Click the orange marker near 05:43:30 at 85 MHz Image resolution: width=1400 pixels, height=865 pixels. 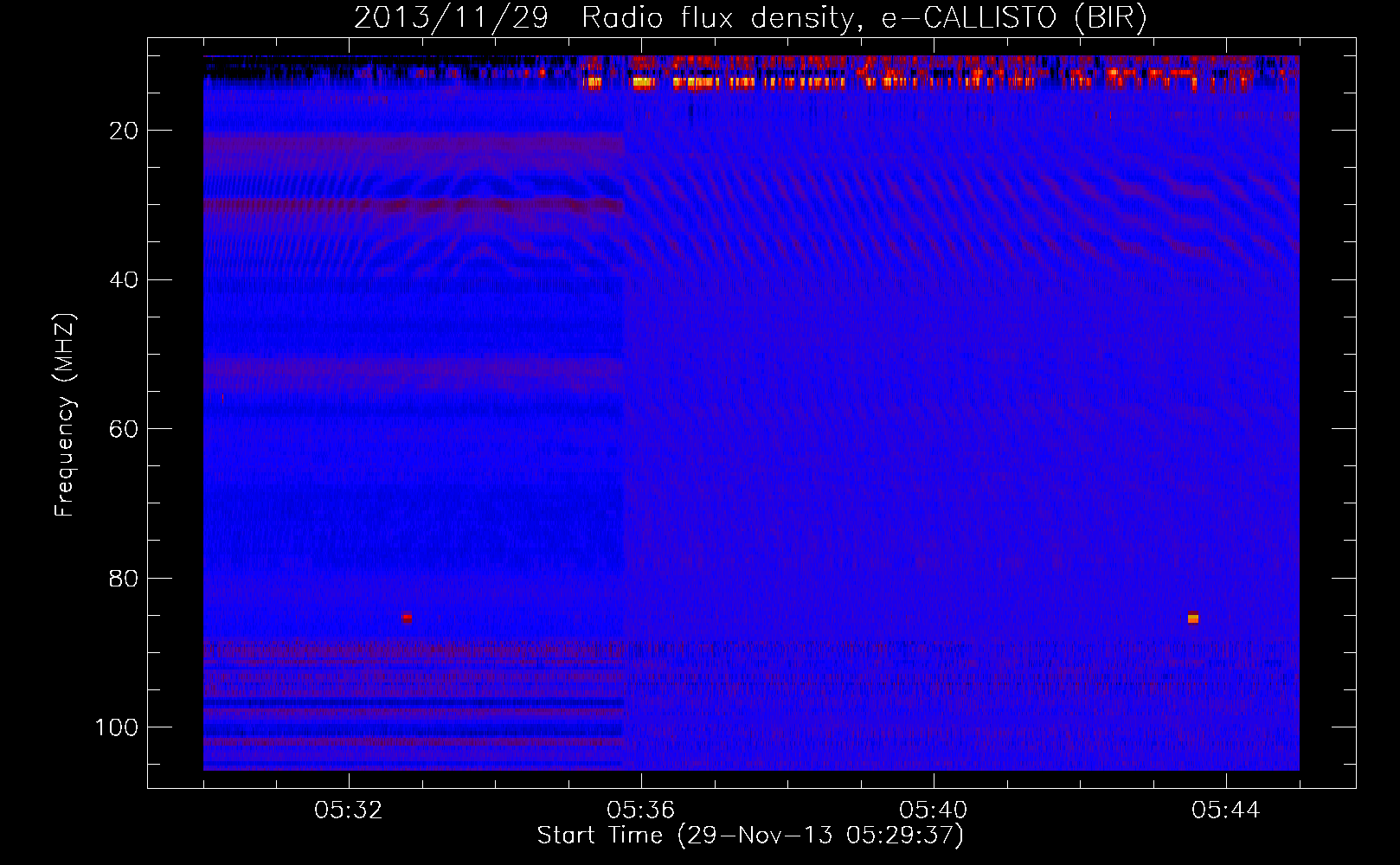pos(1193,618)
